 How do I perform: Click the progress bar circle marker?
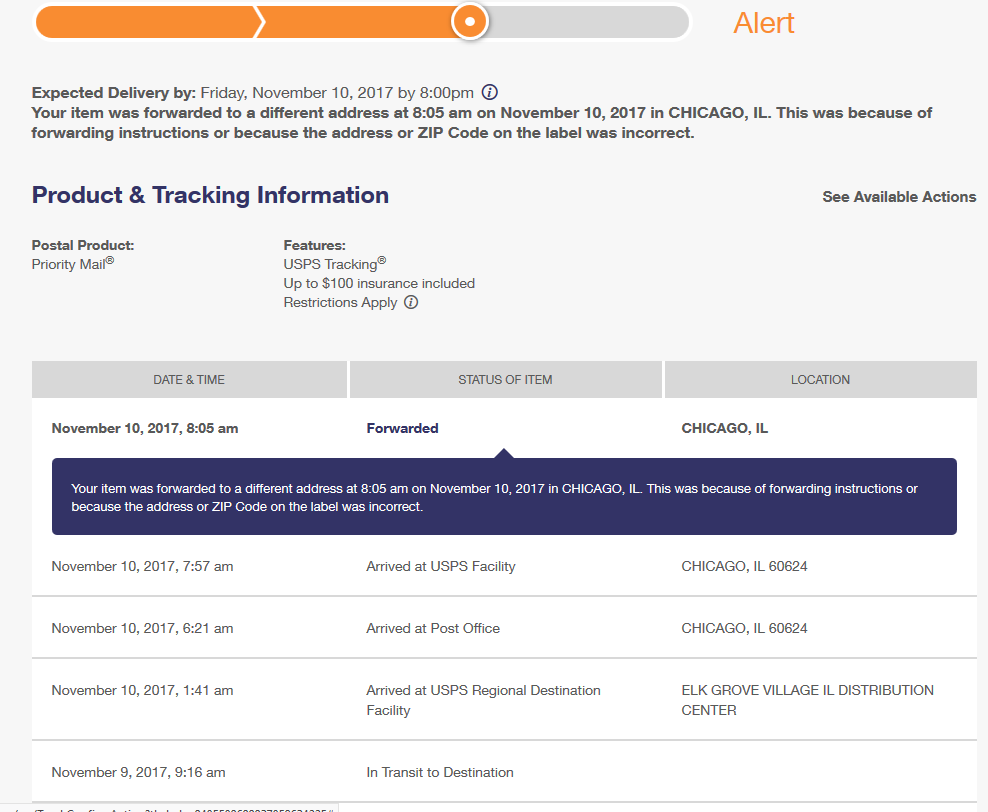(469, 21)
